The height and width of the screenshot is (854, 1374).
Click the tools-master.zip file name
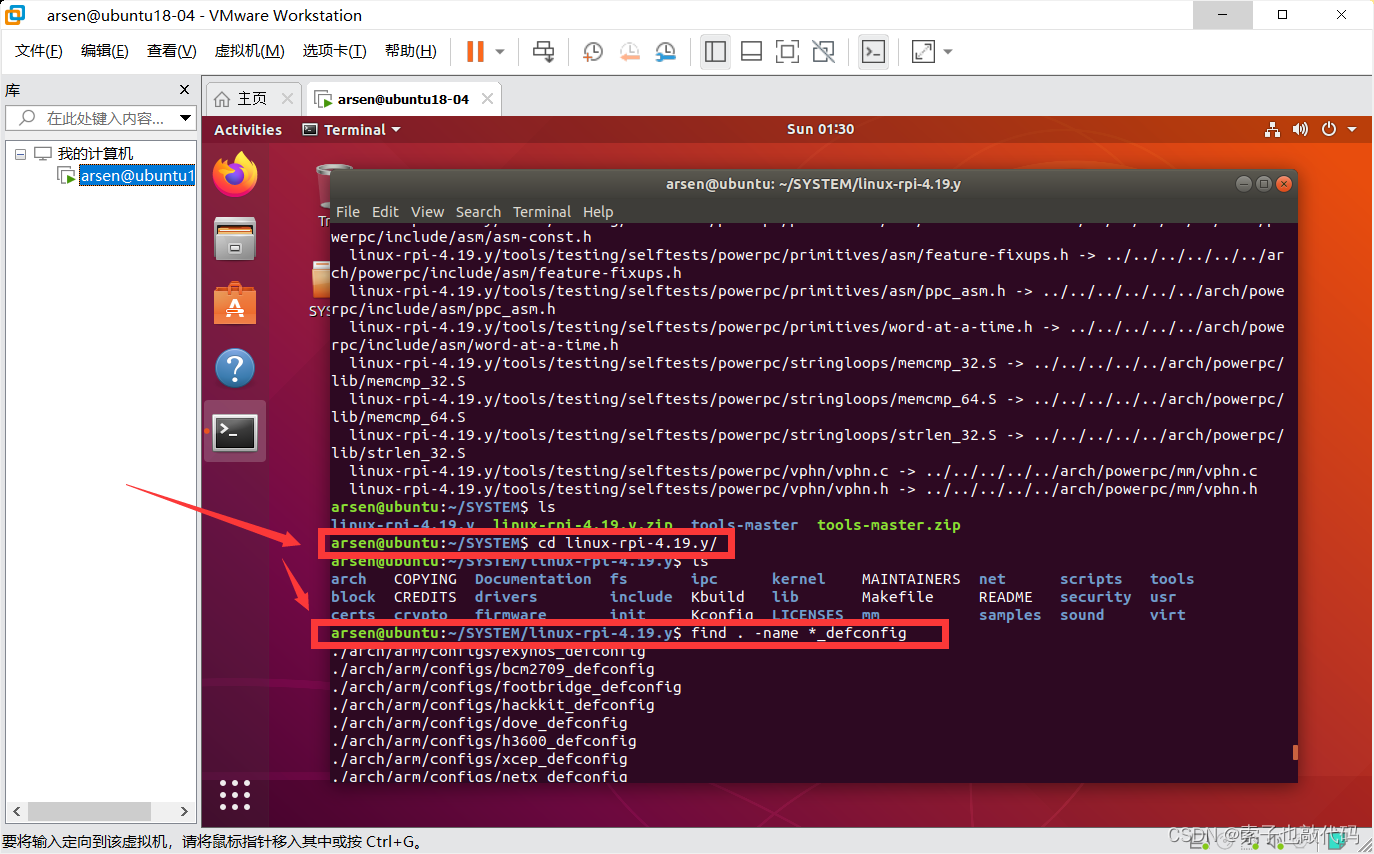(888, 525)
